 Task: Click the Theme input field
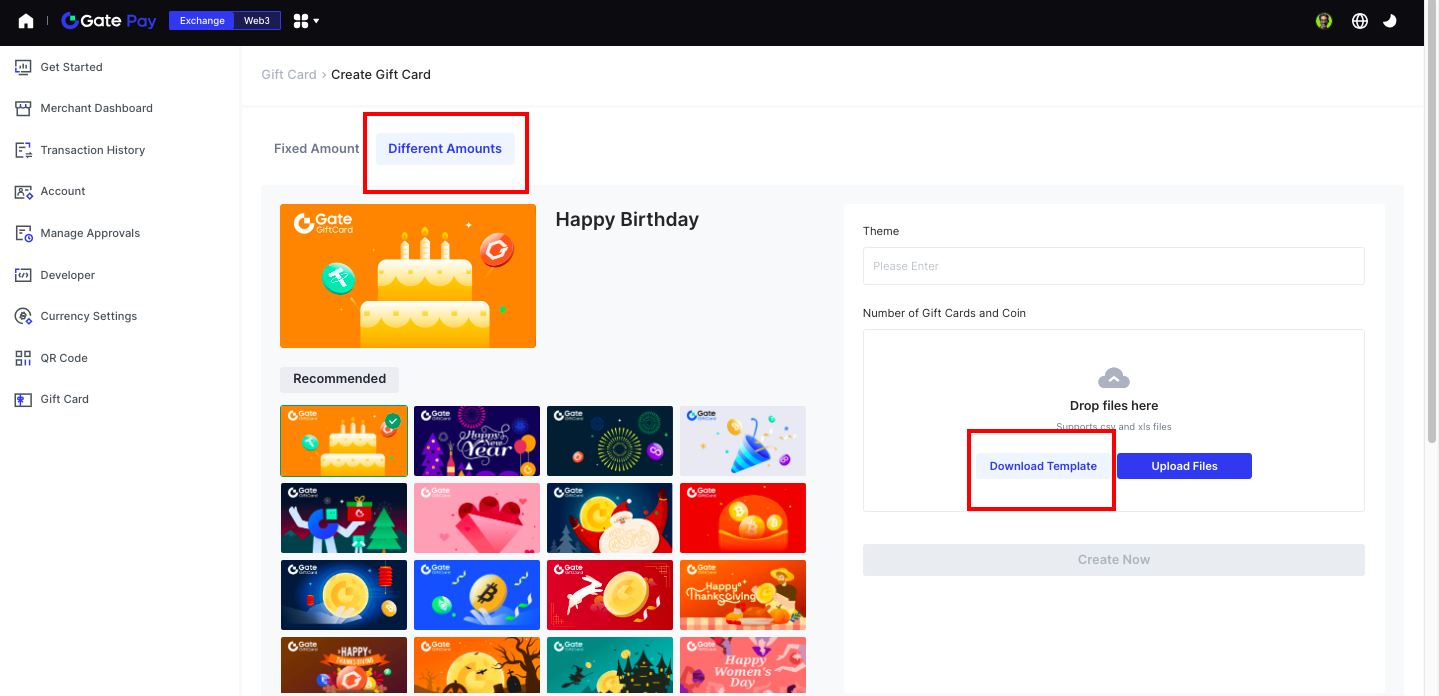click(x=1113, y=266)
